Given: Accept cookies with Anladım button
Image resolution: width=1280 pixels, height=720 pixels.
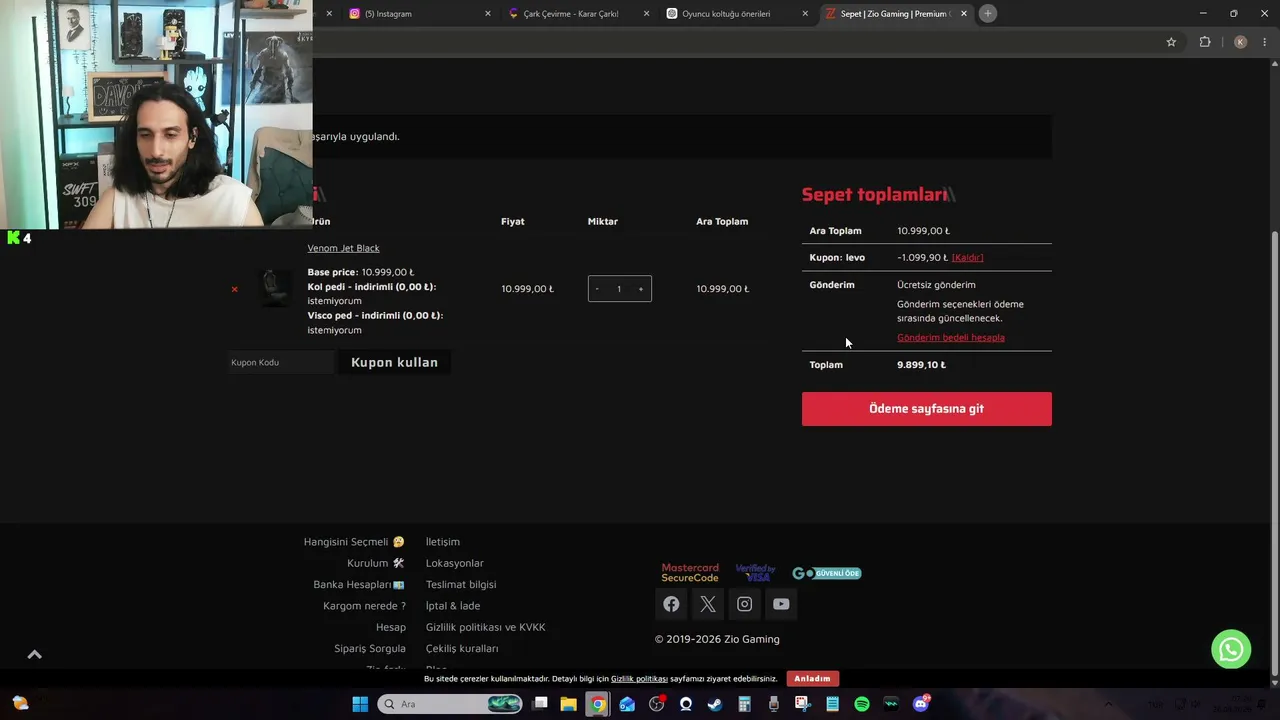Looking at the screenshot, I should [x=812, y=679].
